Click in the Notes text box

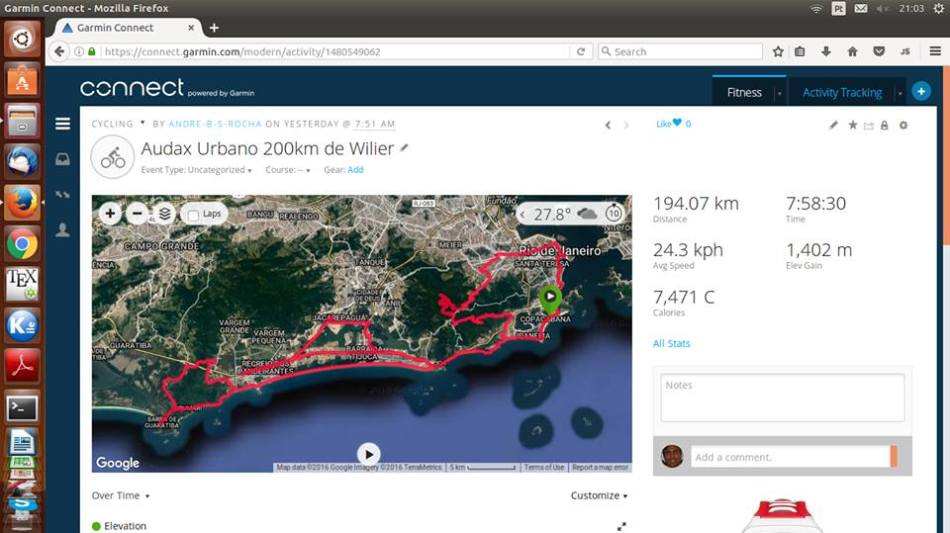tap(782, 397)
